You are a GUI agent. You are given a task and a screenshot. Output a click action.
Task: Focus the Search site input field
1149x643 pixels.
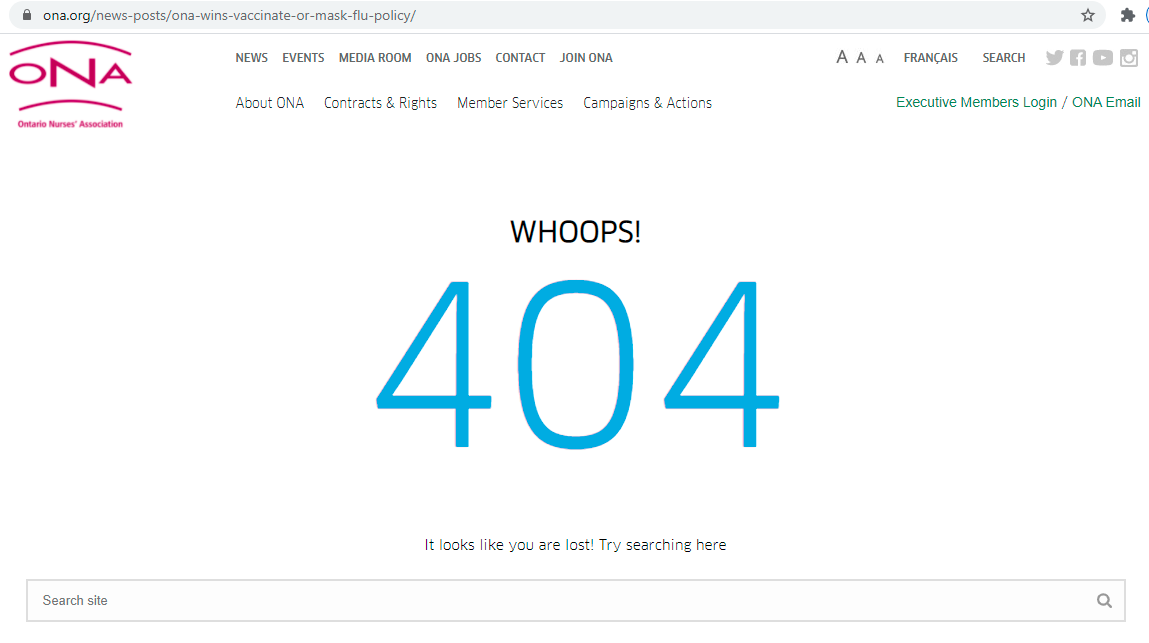pyautogui.click(x=560, y=601)
